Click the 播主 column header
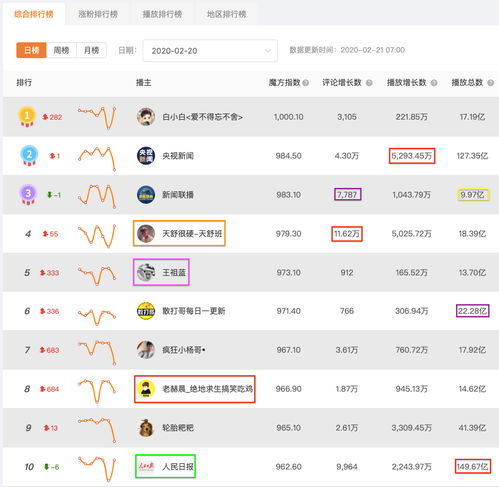The width and height of the screenshot is (499, 487). (x=144, y=83)
